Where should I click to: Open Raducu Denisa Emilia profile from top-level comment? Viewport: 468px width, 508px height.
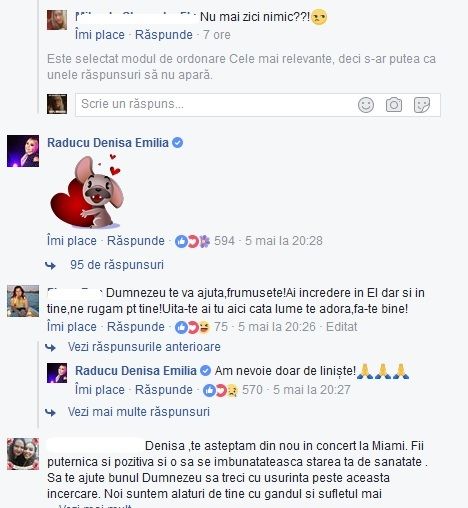coord(108,143)
